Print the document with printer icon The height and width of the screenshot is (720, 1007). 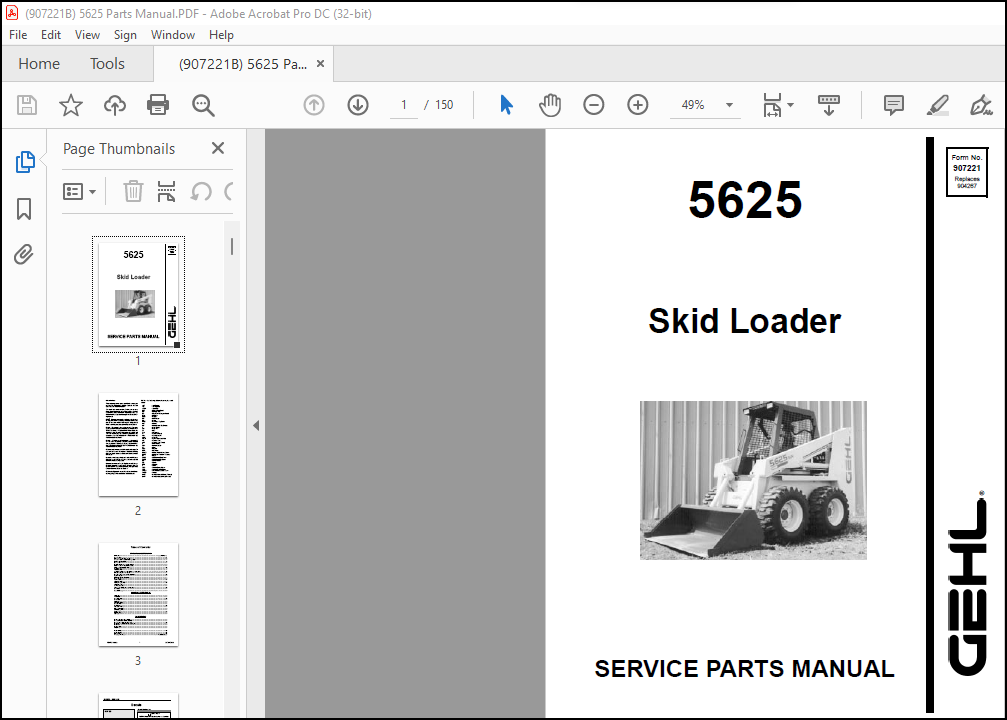coord(158,105)
